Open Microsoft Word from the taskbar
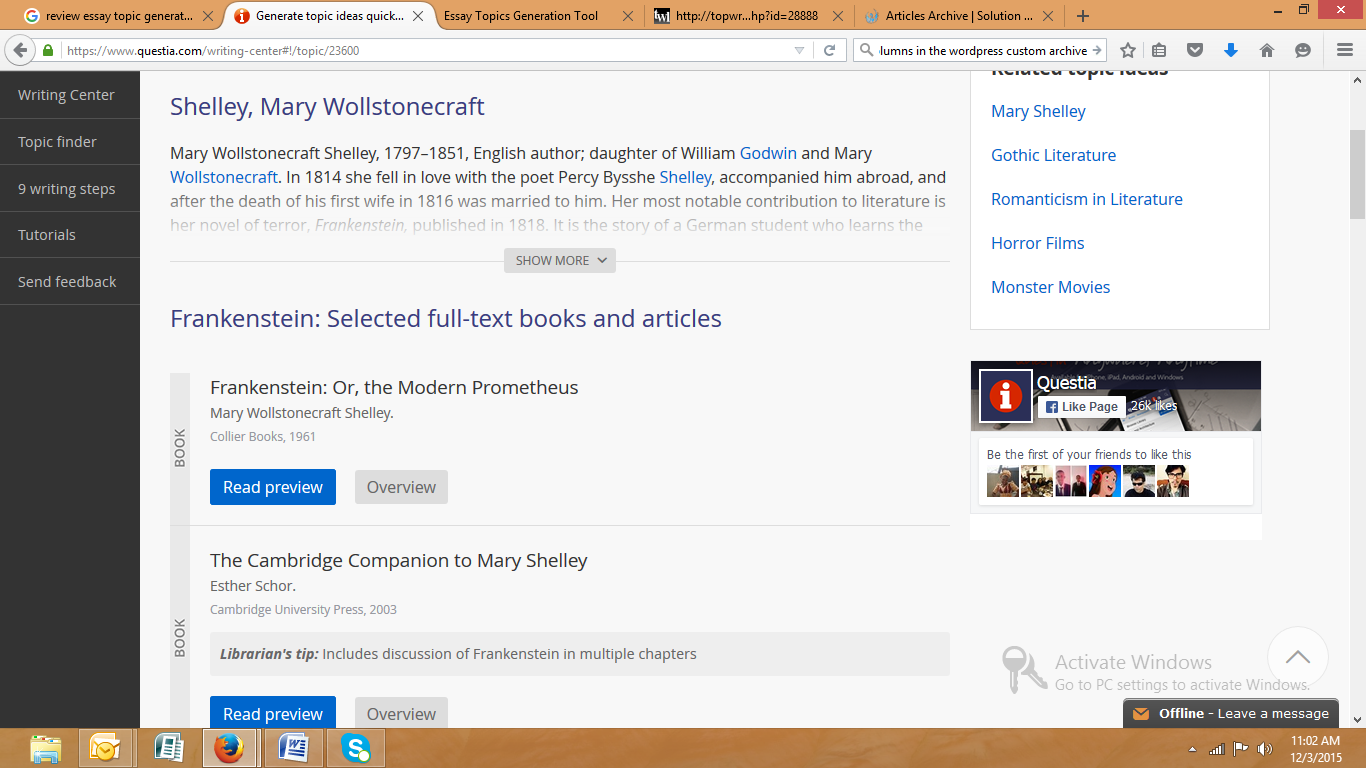Image resolution: width=1366 pixels, height=768 pixels. click(x=293, y=748)
